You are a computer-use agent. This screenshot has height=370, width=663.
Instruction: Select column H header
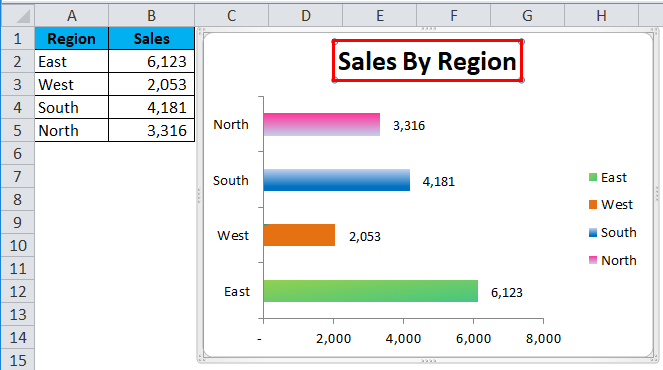click(x=601, y=16)
